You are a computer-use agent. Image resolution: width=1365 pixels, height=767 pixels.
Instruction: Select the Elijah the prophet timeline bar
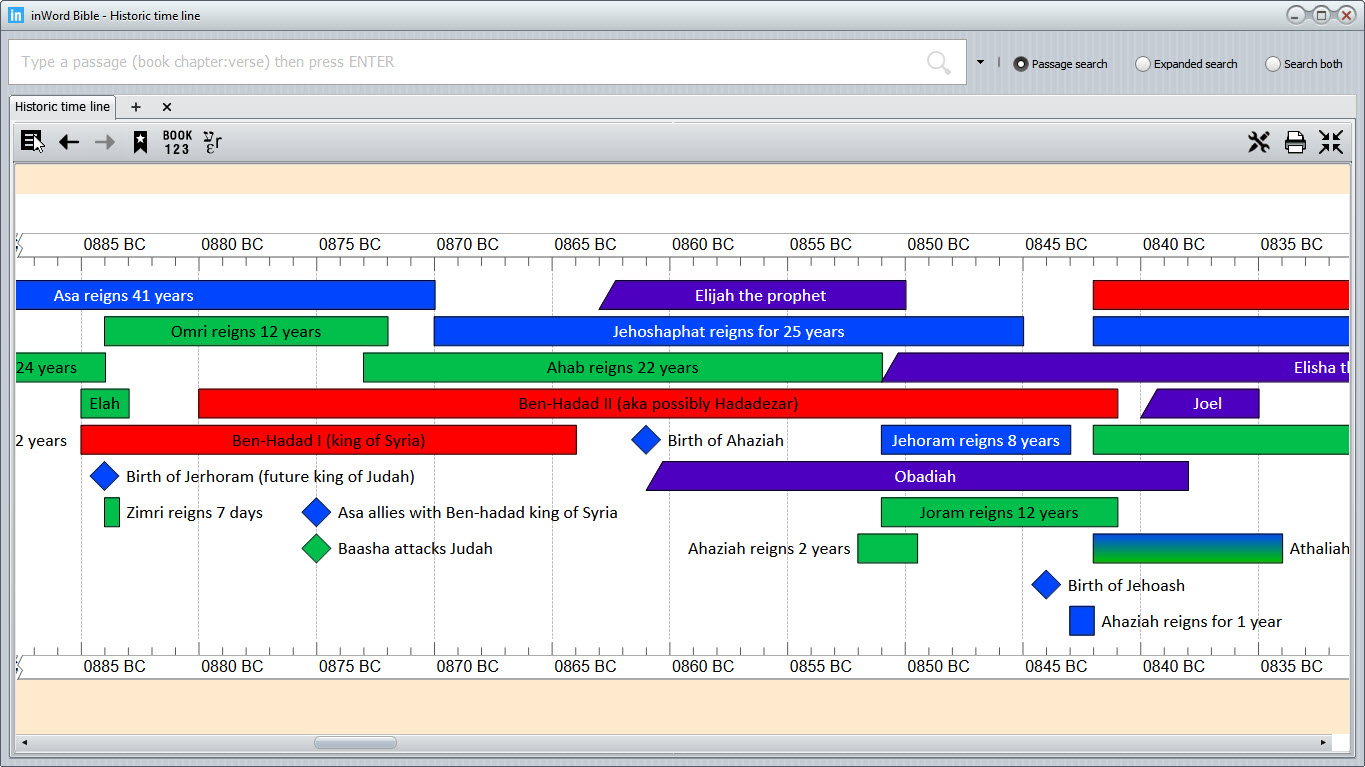760,295
